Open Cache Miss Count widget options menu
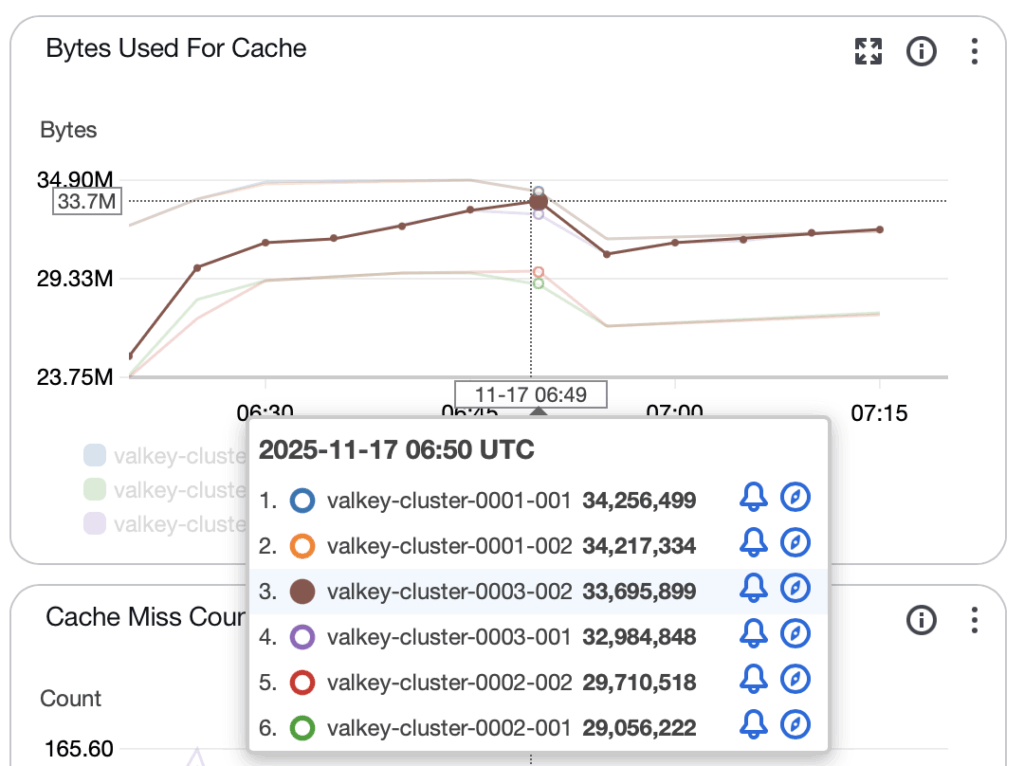Image resolution: width=1024 pixels, height=766 pixels. pos(974,620)
